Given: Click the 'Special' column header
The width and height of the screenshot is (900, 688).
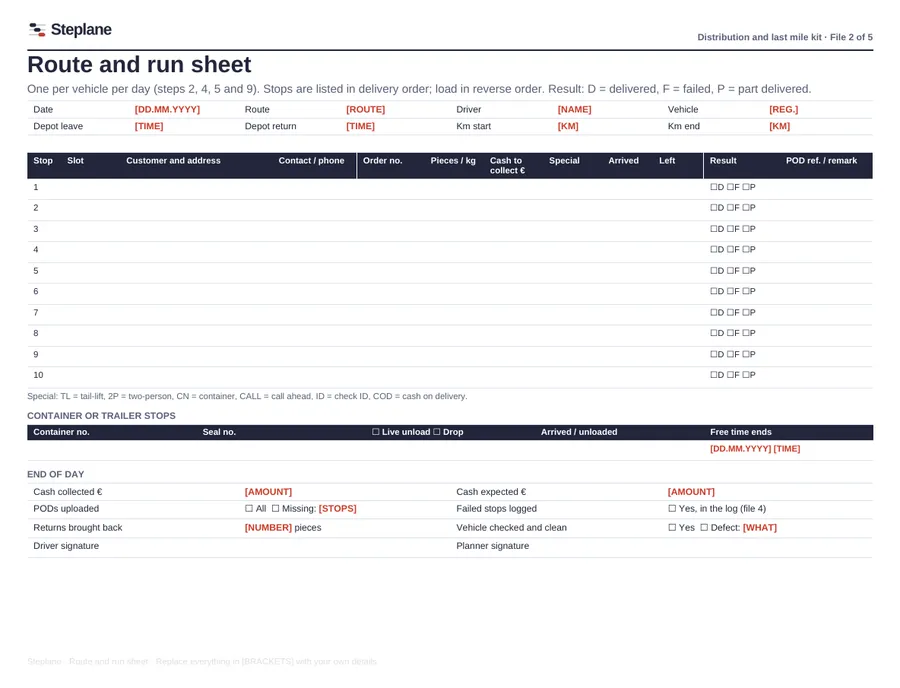Looking at the screenshot, I should (x=564, y=161).
